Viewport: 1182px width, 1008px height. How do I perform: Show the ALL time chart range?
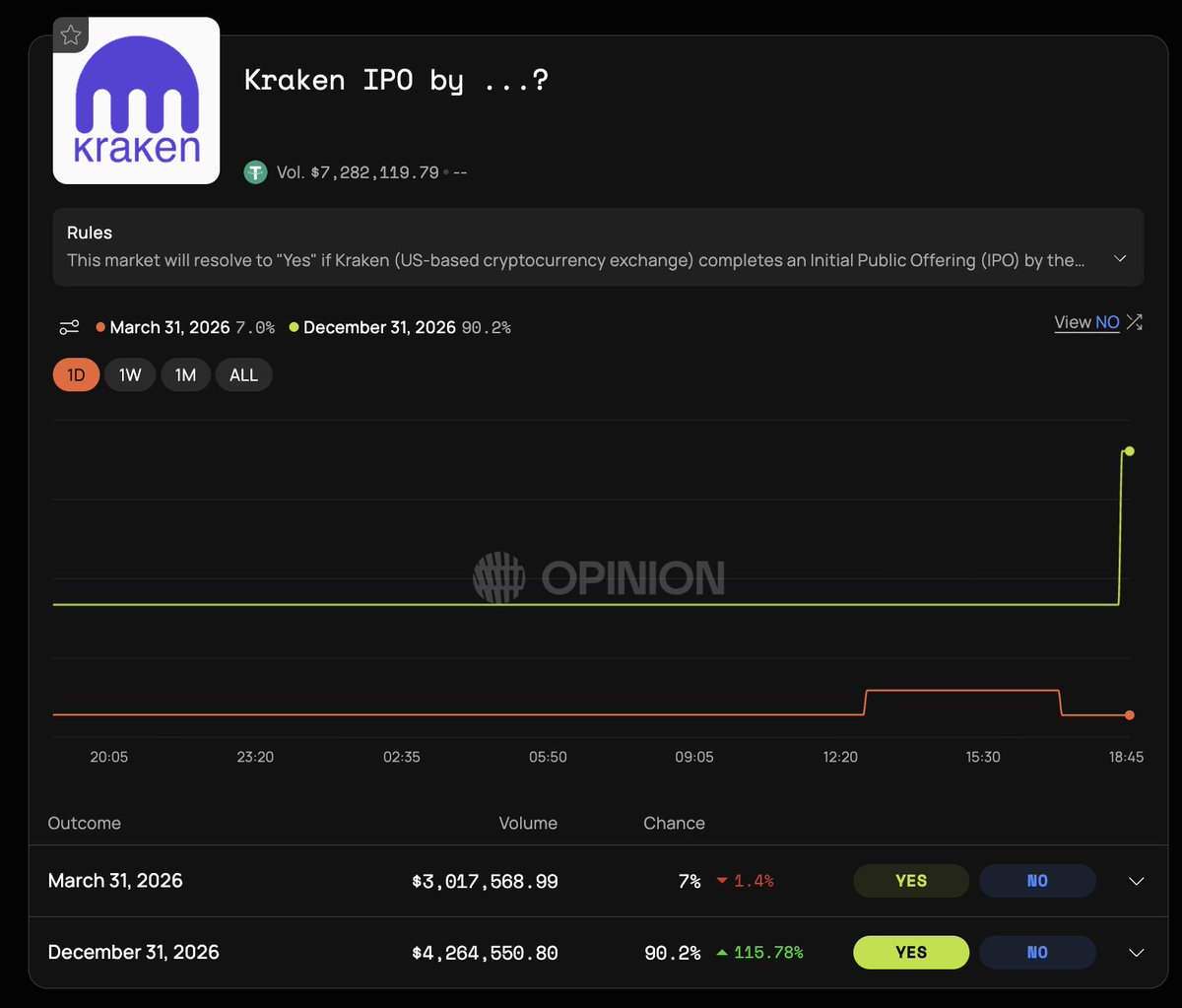[x=243, y=374]
